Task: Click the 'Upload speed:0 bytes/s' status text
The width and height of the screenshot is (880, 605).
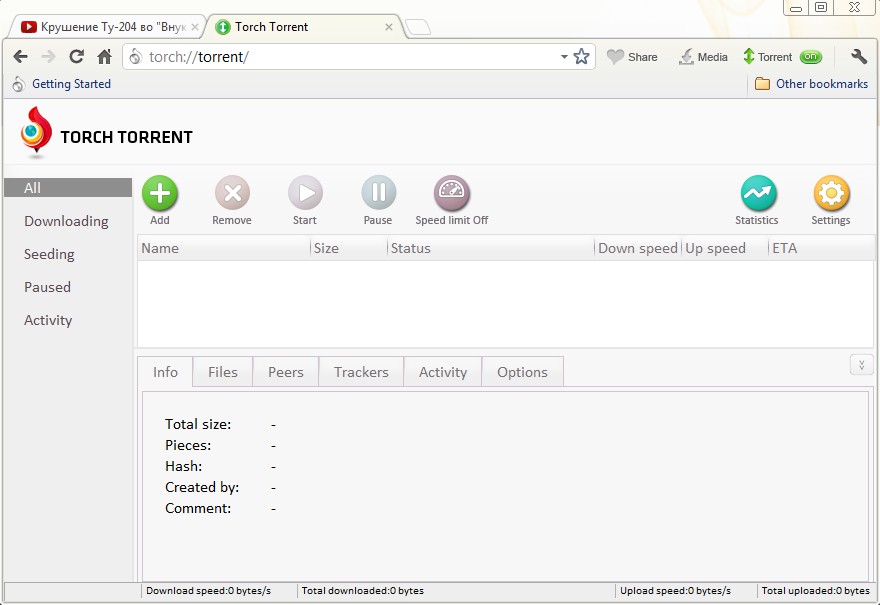Action: (x=675, y=590)
